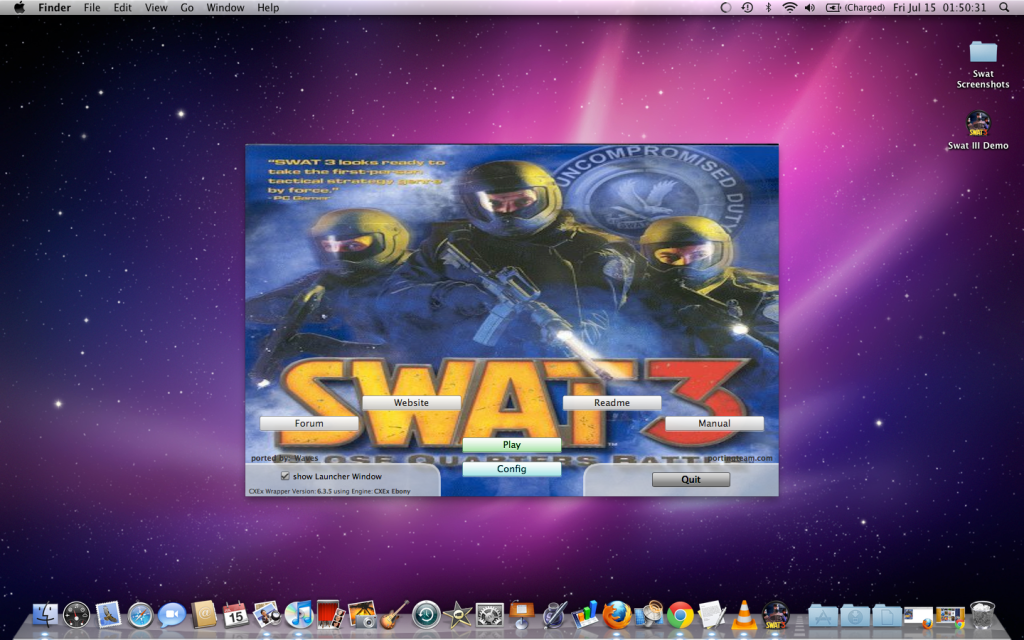The height and width of the screenshot is (640, 1024).
Task: Click the date and time in menu bar
Action: coord(940,8)
